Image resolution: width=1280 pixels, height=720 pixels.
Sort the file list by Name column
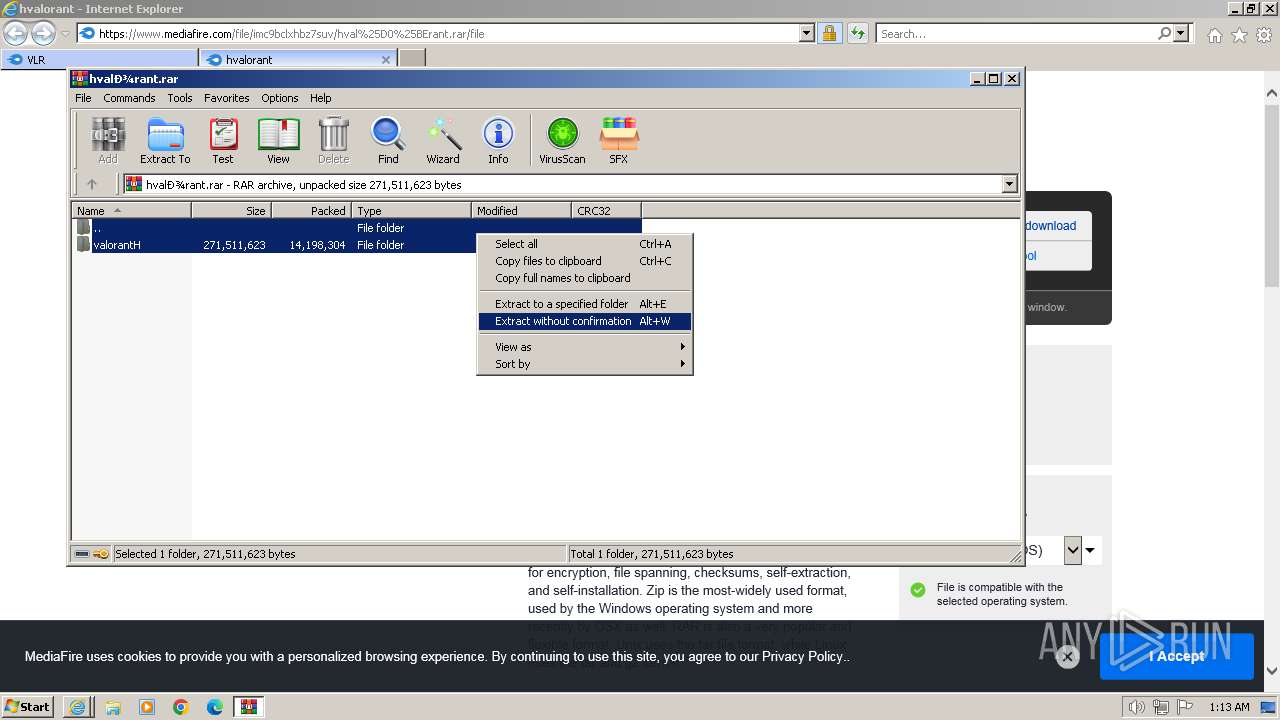click(x=131, y=210)
